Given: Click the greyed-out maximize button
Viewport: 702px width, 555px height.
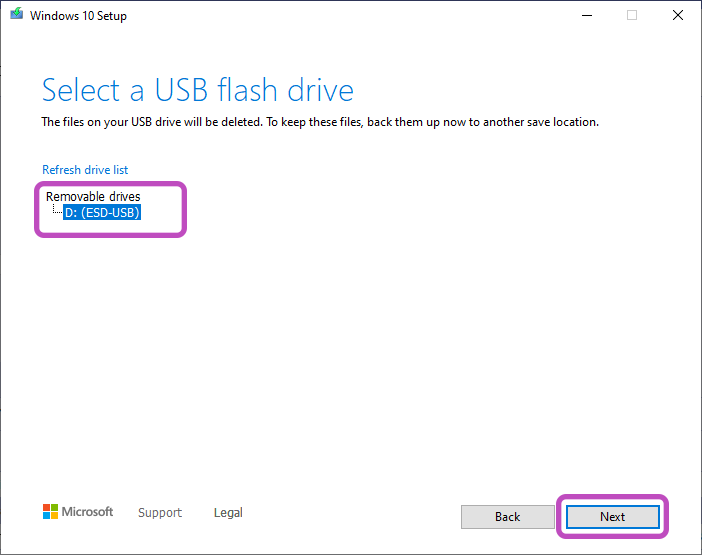Looking at the screenshot, I should 632,16.
